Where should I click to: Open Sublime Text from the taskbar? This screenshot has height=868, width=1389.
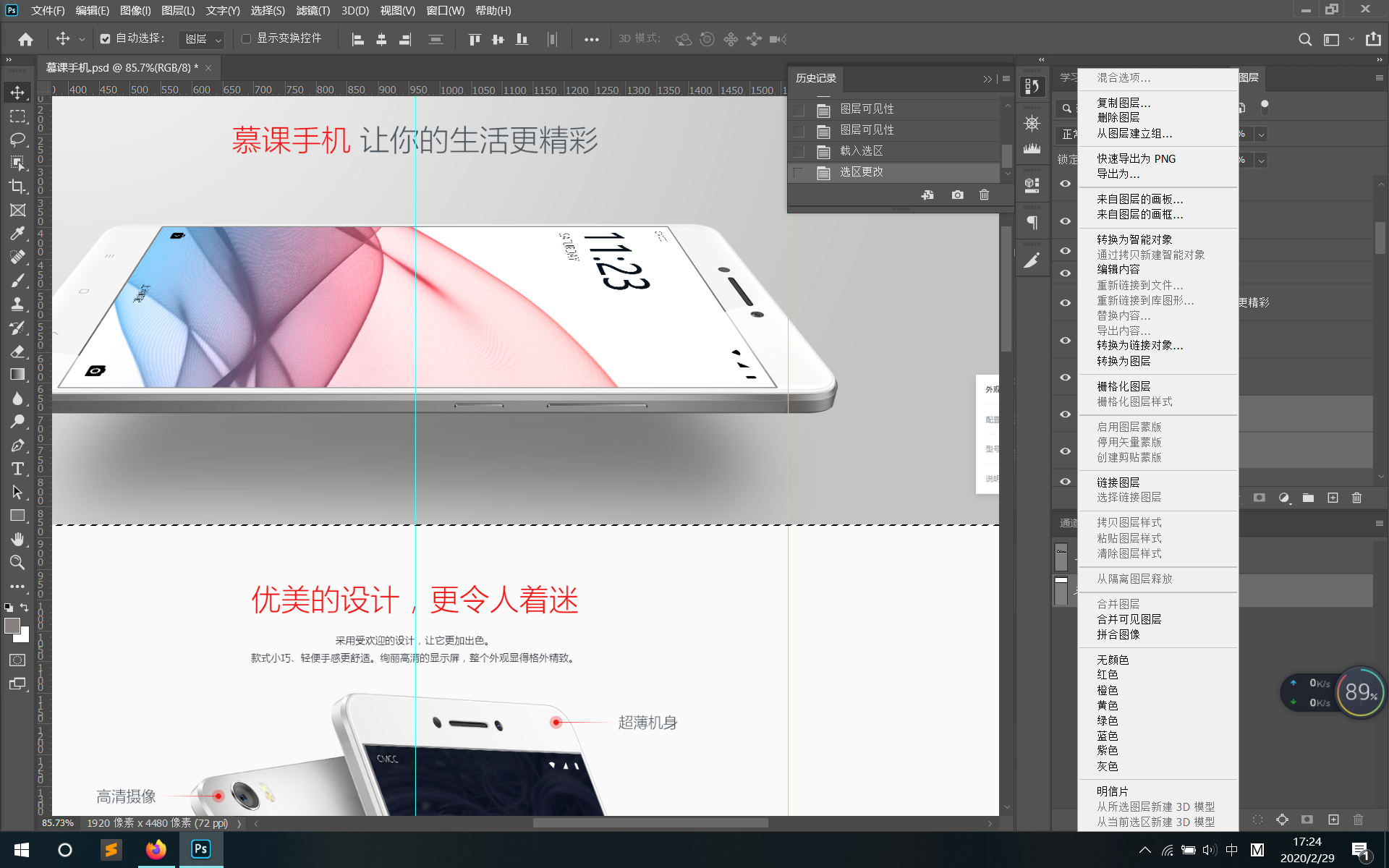coord(111,850)
